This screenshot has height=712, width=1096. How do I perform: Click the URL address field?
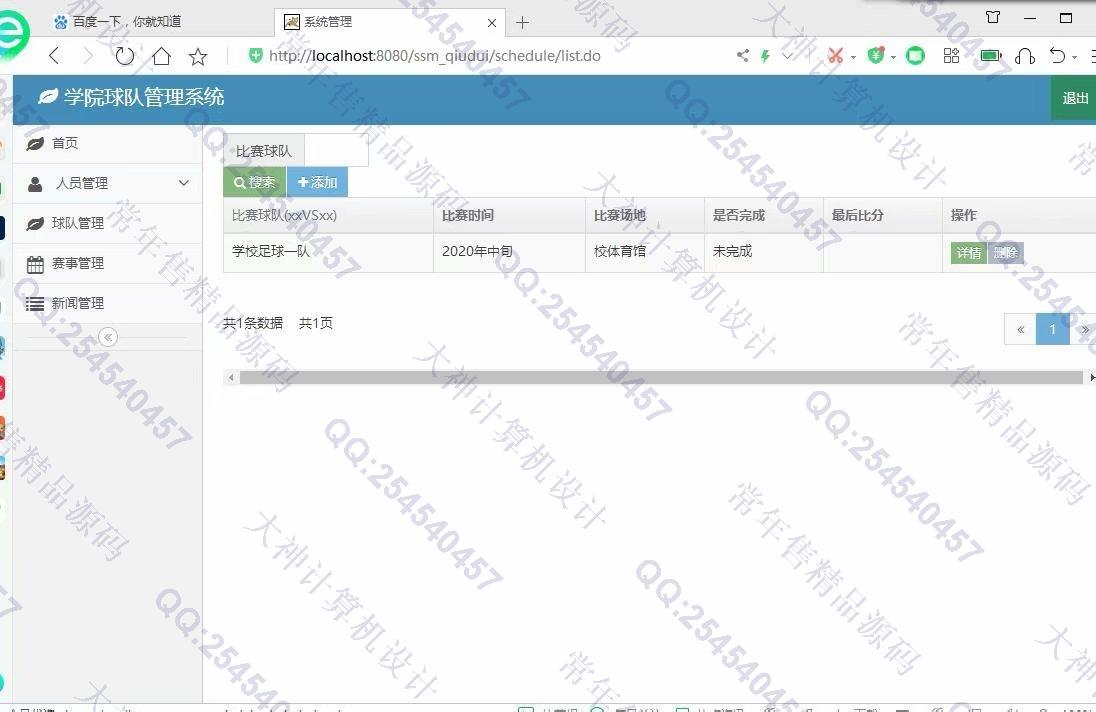point(433,55)
